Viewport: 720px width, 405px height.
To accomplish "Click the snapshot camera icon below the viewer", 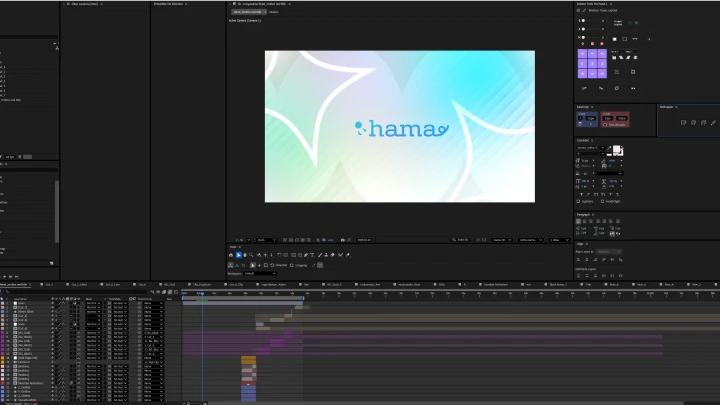I will [x=343, y=240].
